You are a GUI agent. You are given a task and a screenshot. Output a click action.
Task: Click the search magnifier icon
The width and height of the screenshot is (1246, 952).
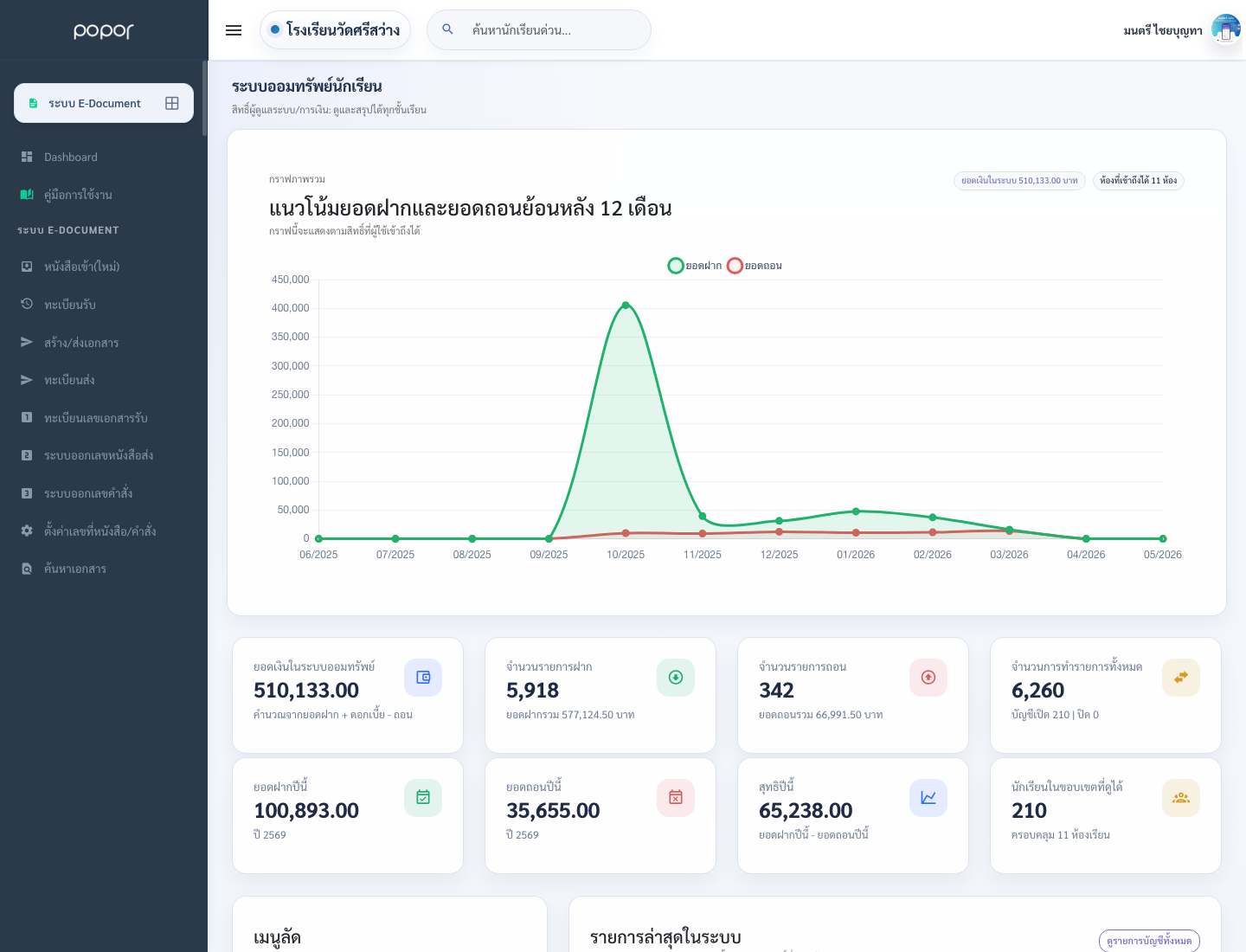[x=448, y=29]
